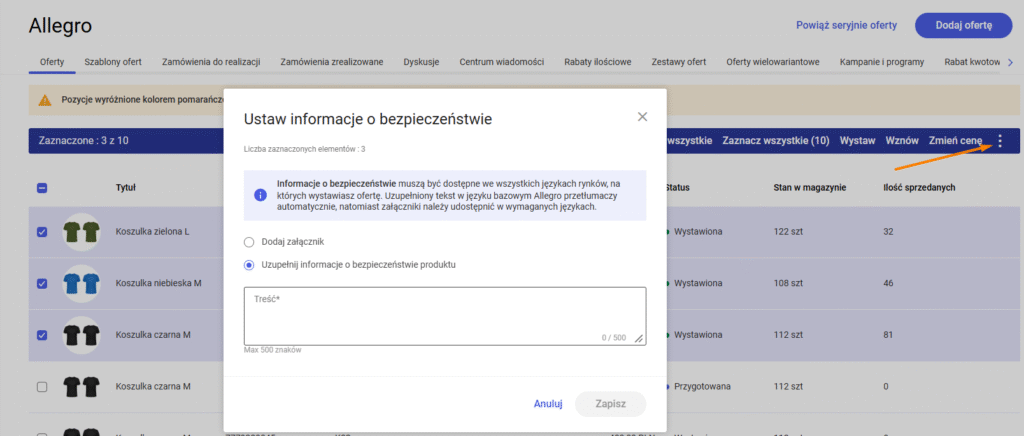Open the Rabaty ilościowe tab
Viewport: 1024px width, 436px height.
pos(598,62)
